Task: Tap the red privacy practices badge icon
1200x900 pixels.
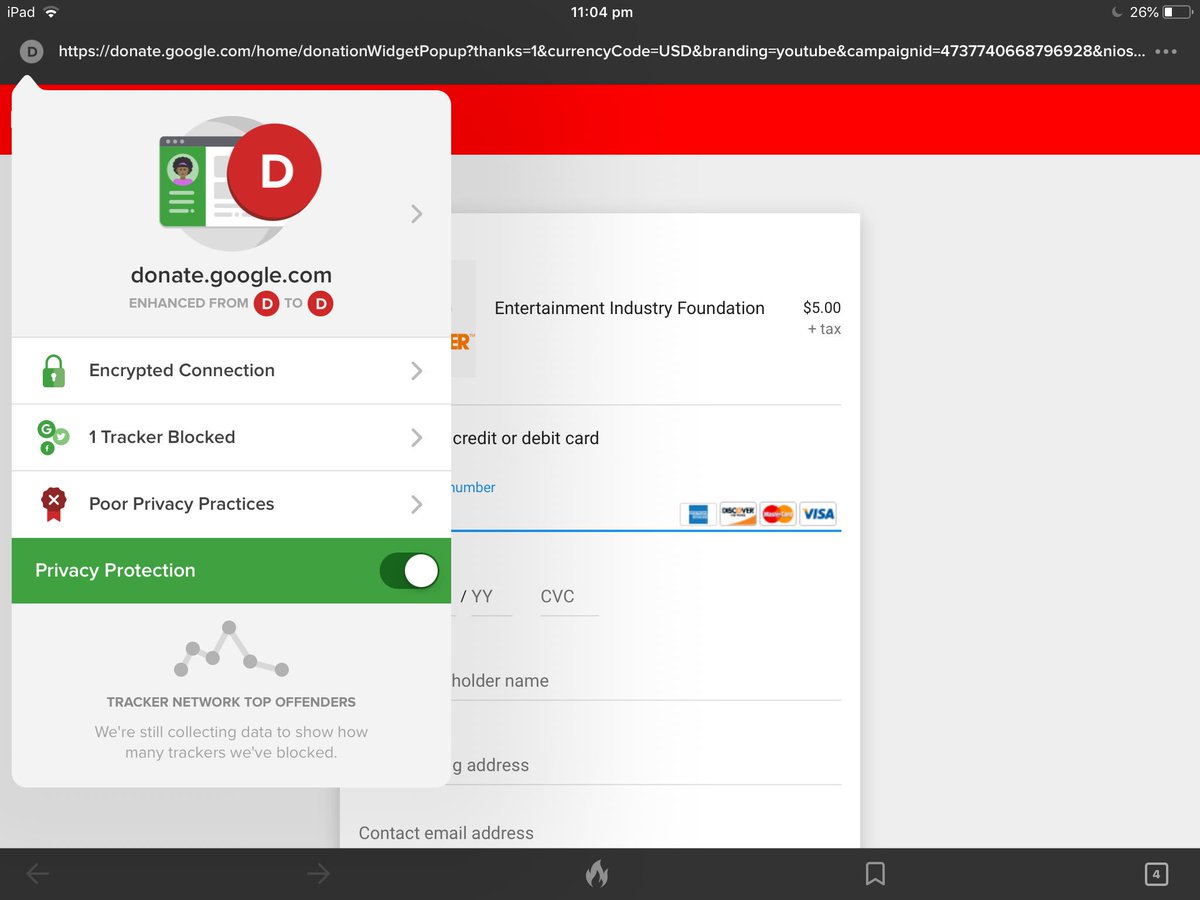Action: (x=53, y=504)
